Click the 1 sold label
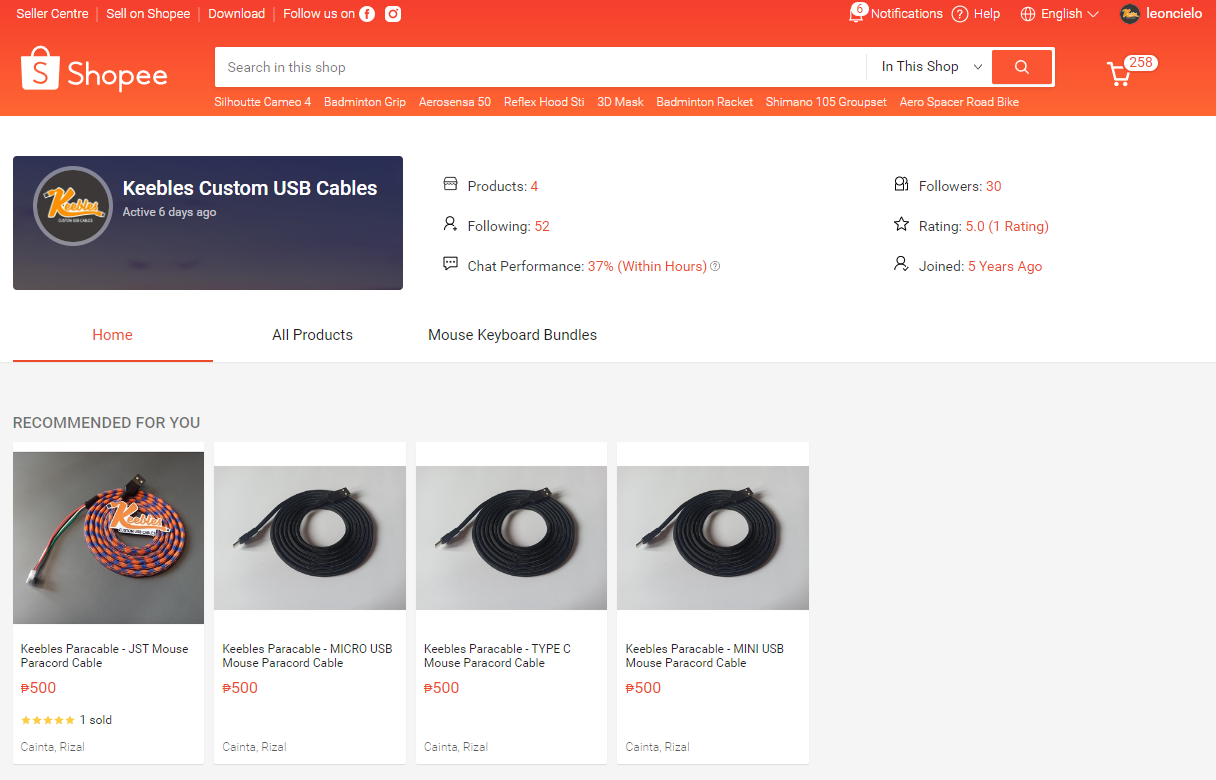Viewport: 1216px width, 780px height. (x=96, y=720)
